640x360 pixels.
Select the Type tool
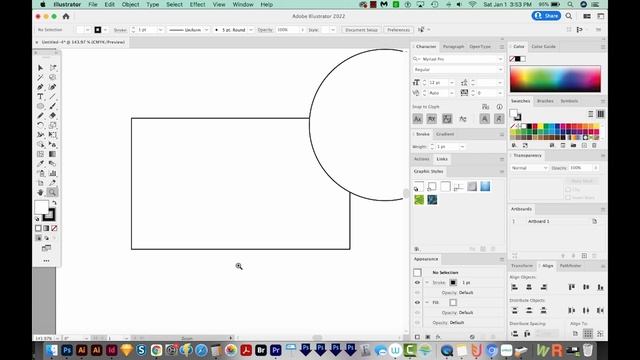coord(40,97)
